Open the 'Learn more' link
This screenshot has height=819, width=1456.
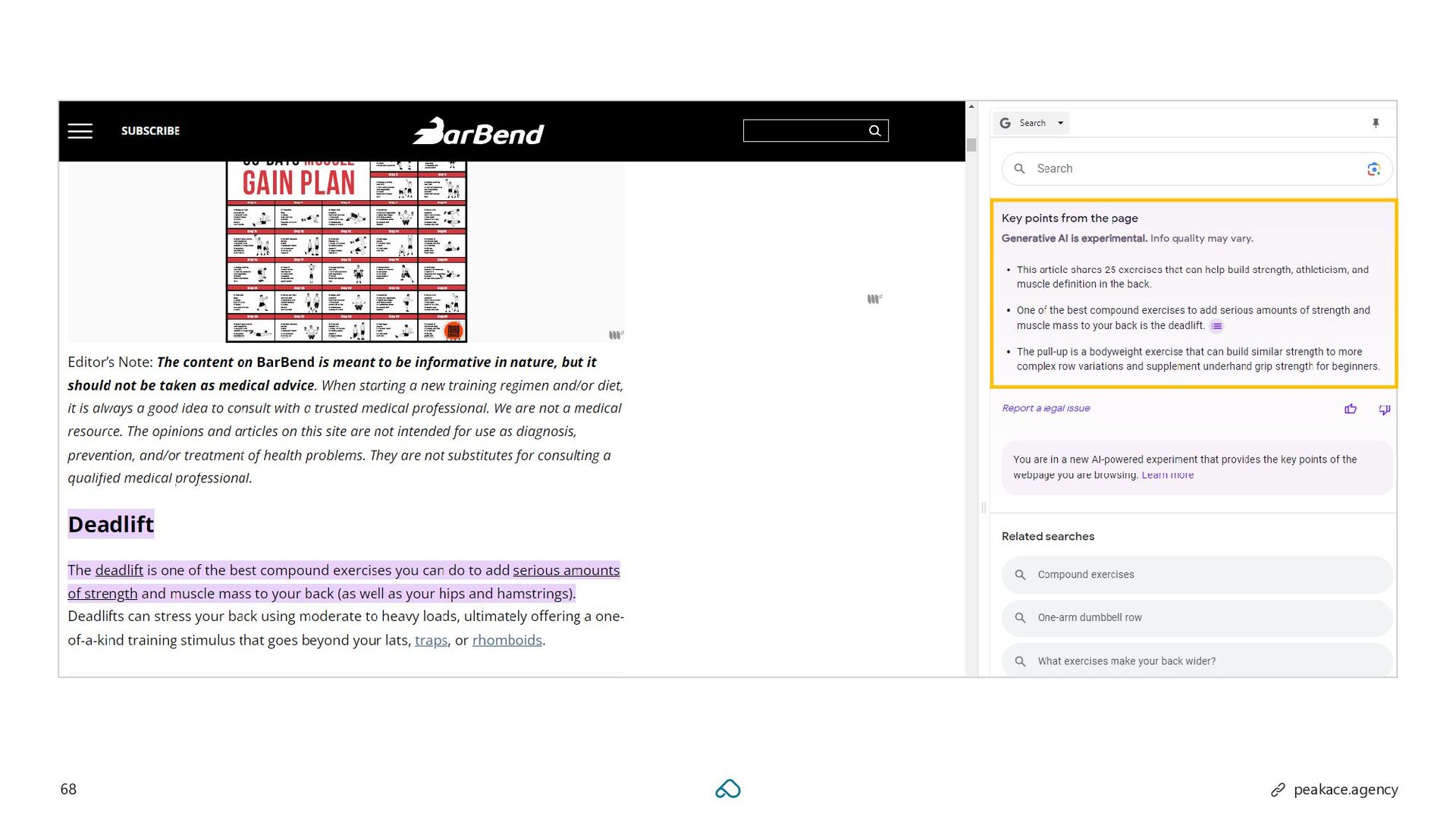tap(1167, 475)
